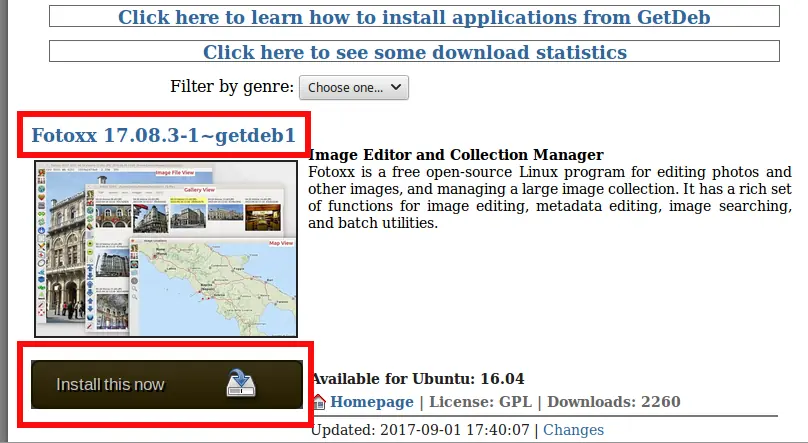Open the download statistics link
This screenshot has height=443, width=808.
coord(415,52)
